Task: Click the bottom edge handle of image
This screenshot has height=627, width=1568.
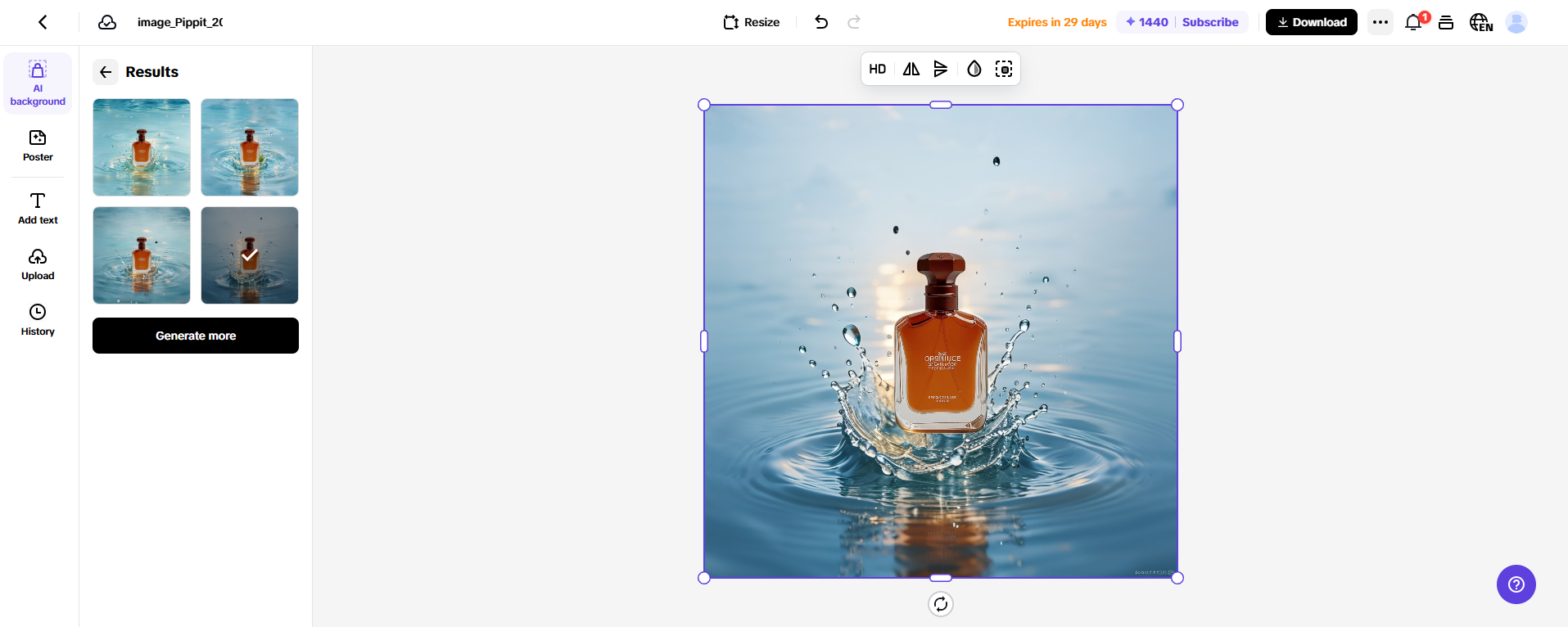Action: pos(941,578)
